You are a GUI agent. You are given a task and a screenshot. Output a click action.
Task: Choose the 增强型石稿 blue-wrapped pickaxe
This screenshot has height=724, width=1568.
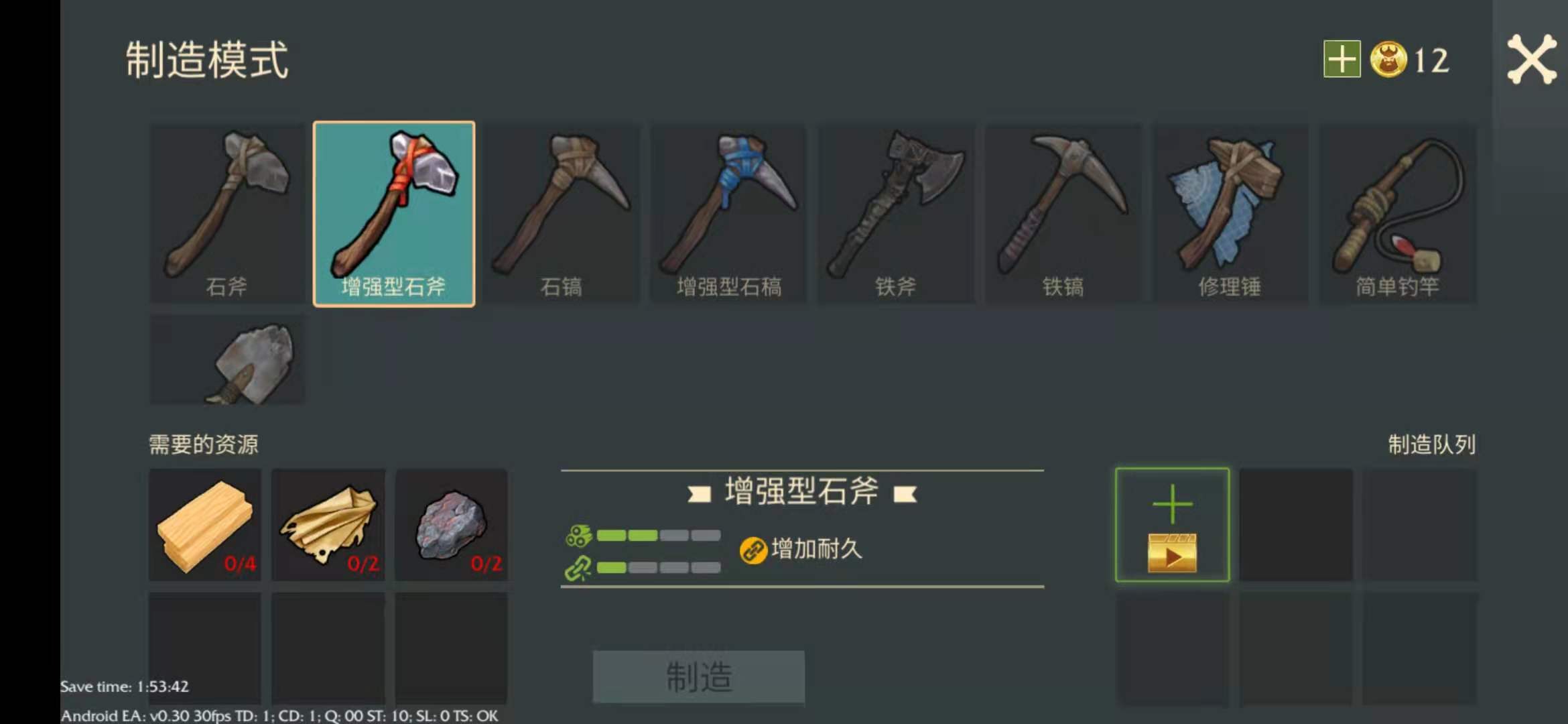728,214
